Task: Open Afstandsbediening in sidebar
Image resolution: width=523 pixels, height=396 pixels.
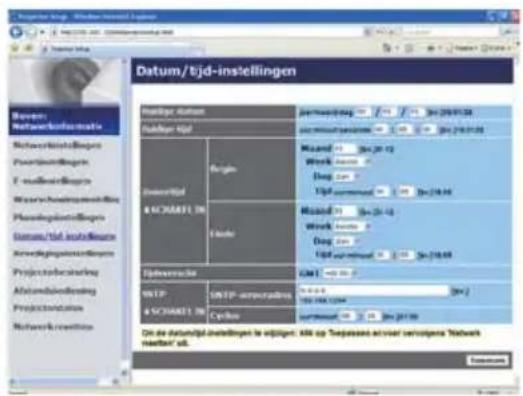Action: (54, 291)
